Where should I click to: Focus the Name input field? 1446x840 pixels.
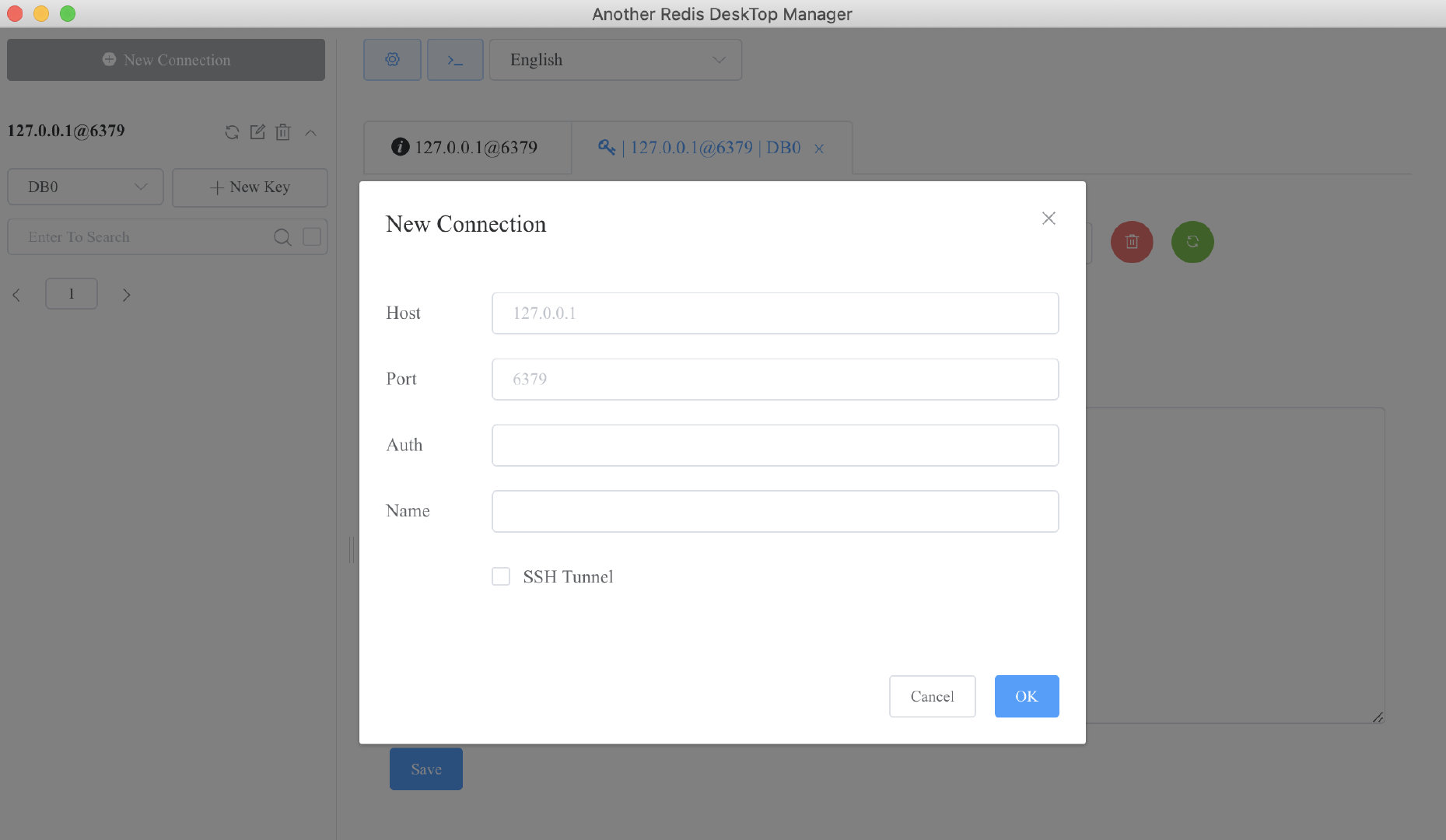pyautogui.click(x=776, y=511)
